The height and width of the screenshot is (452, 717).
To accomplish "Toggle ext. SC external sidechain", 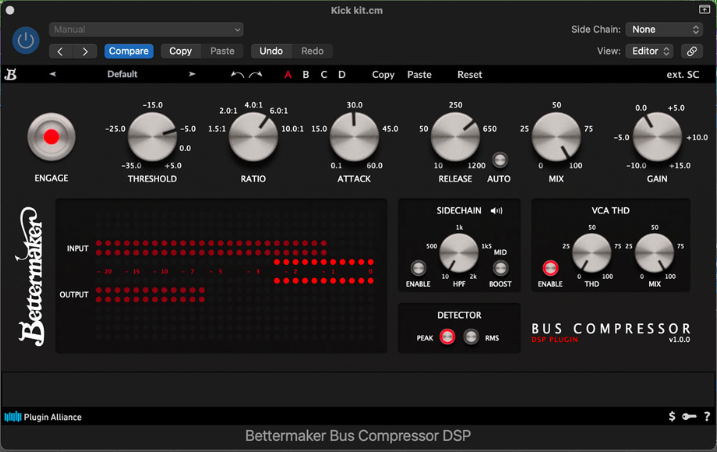I will (683, 75).
